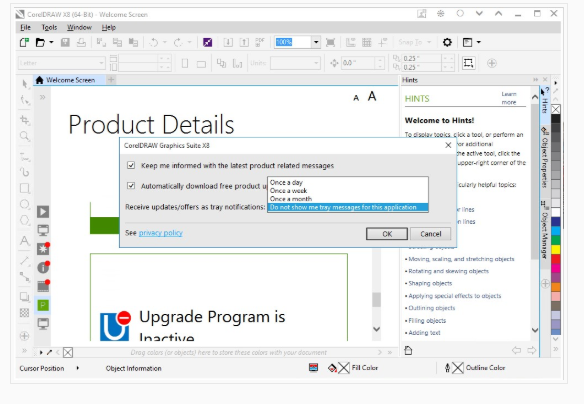Choose Do not show me tray messages option
584x404 pixels.
[348, 207]
